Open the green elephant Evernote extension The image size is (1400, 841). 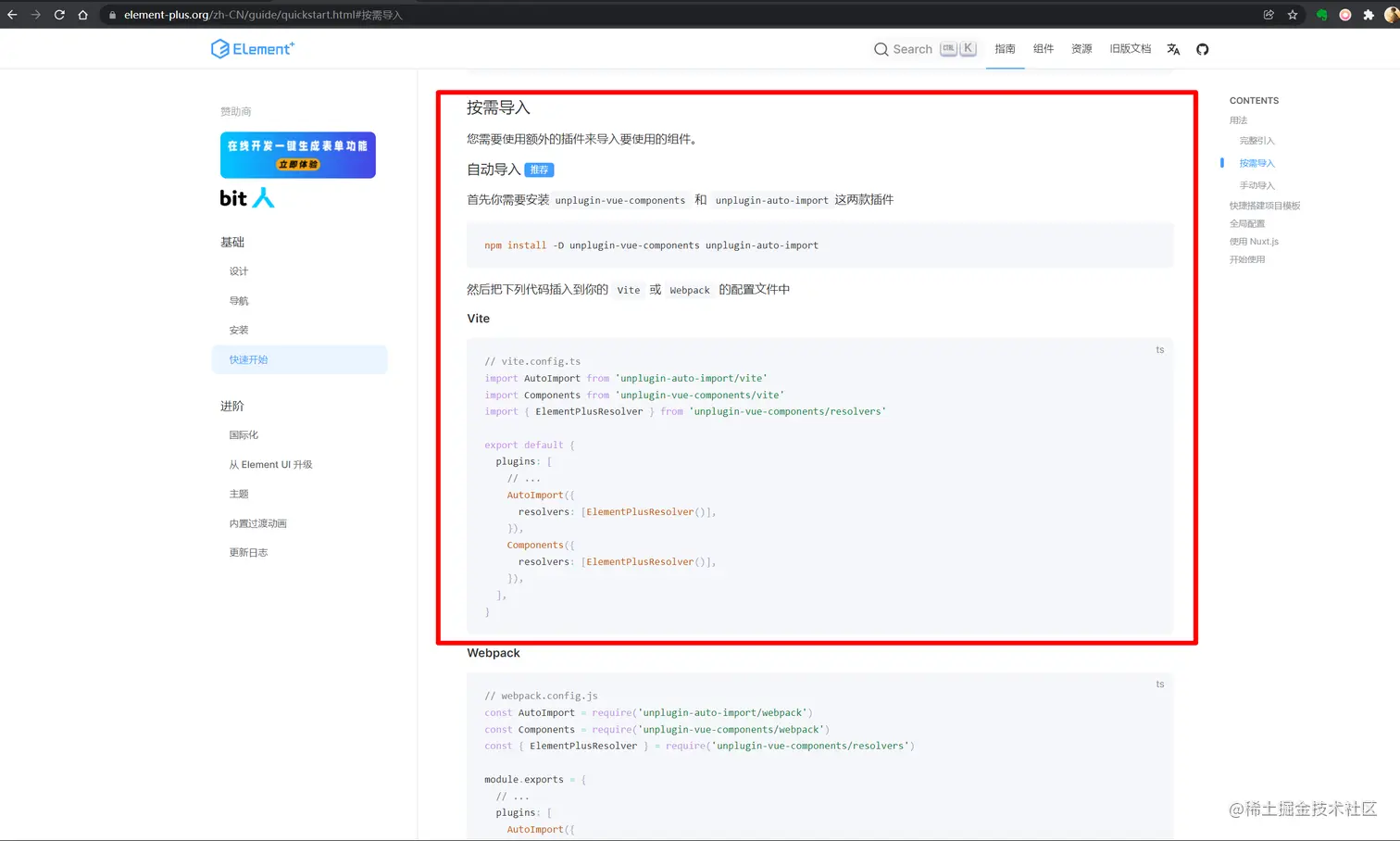coord(1321,15)
